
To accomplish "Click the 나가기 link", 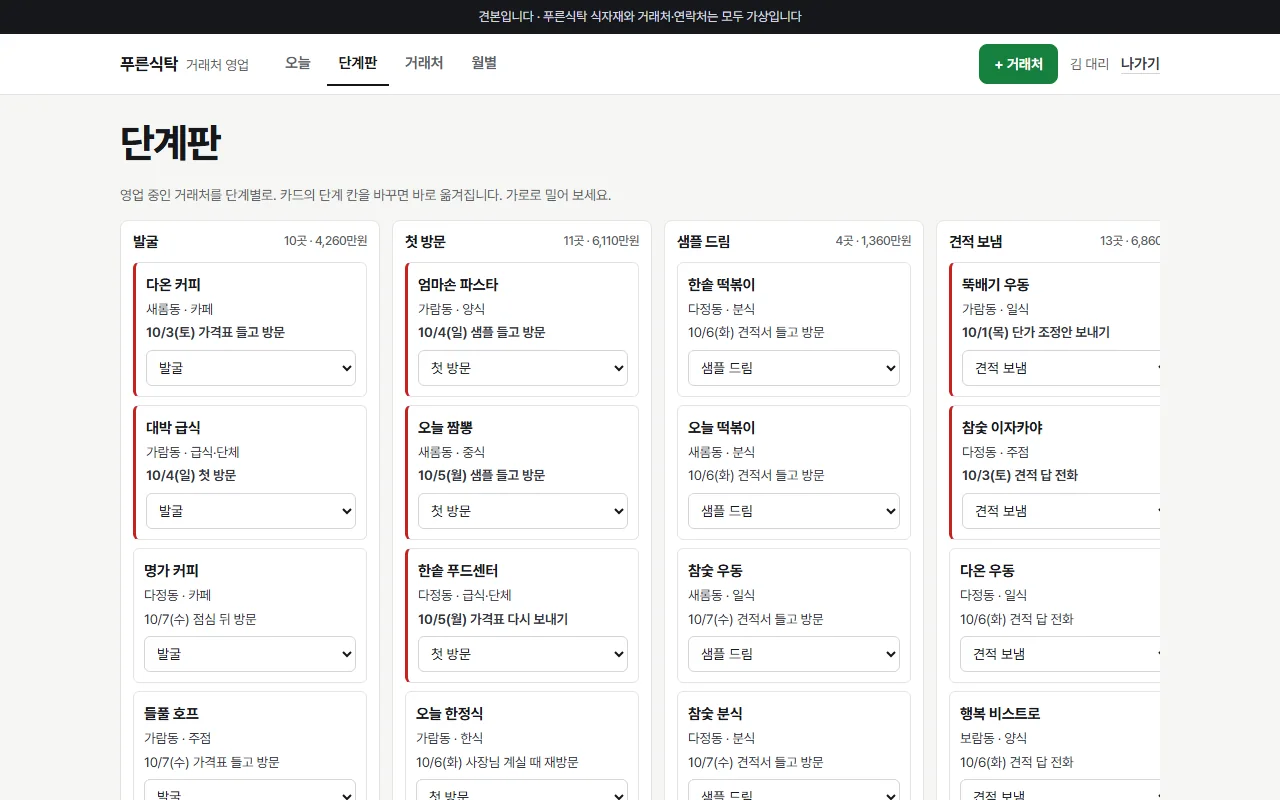I will [1140, 64].
